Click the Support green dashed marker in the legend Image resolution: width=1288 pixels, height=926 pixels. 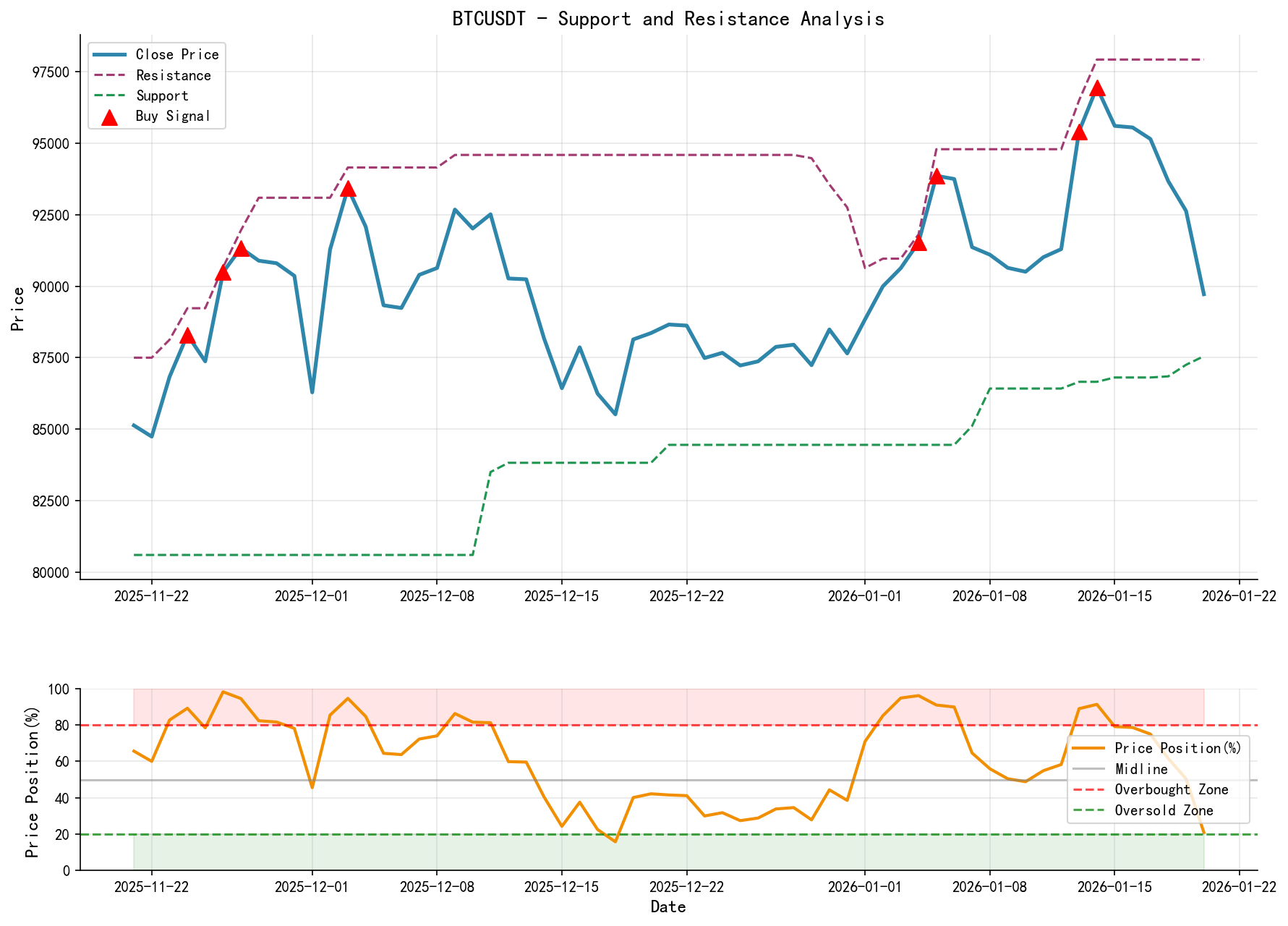[x=110, y=95]
